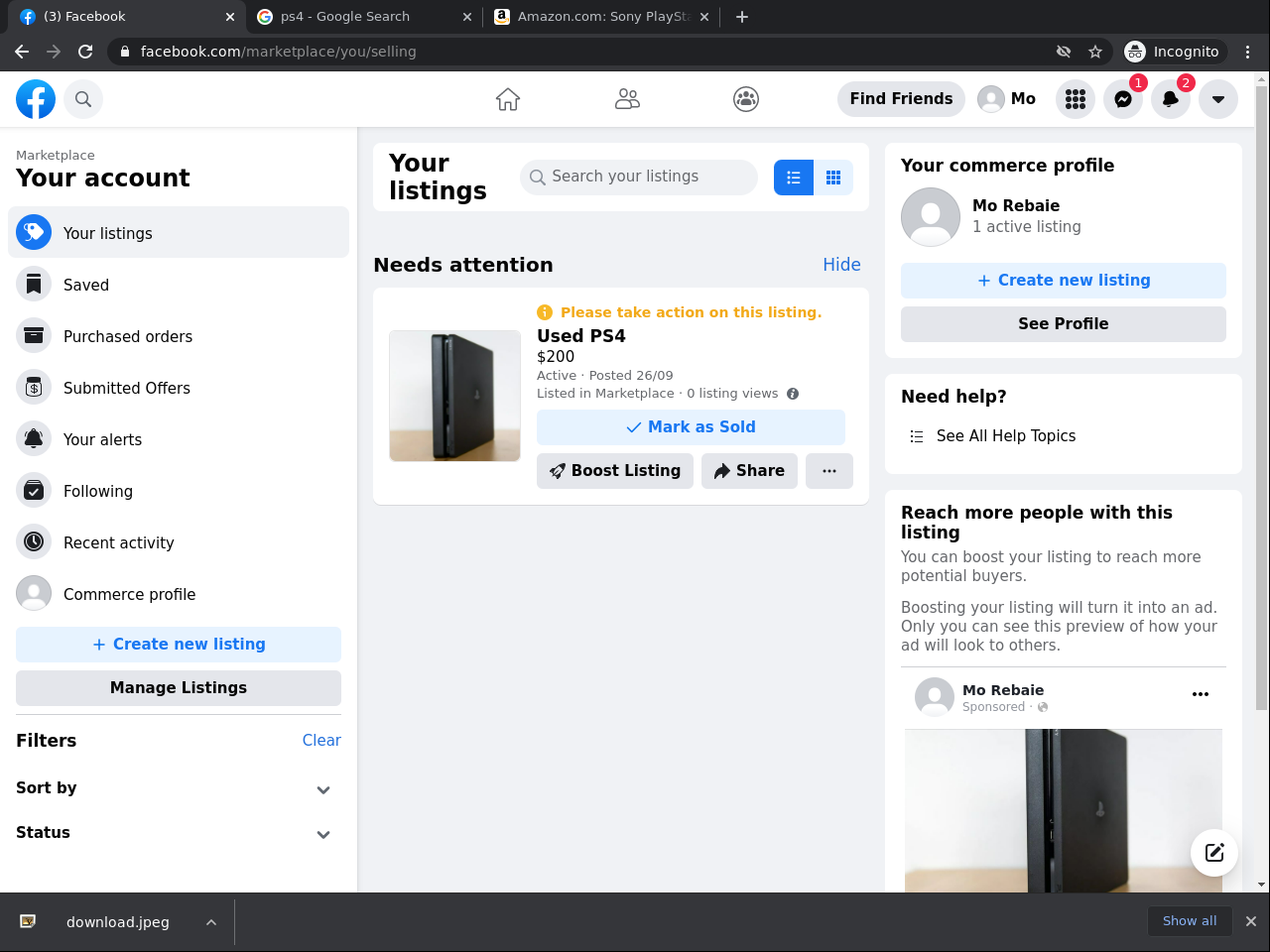Click the info icon next to listing views
The height and width of the screenshot is (952, 1270).
pos(793,394)
